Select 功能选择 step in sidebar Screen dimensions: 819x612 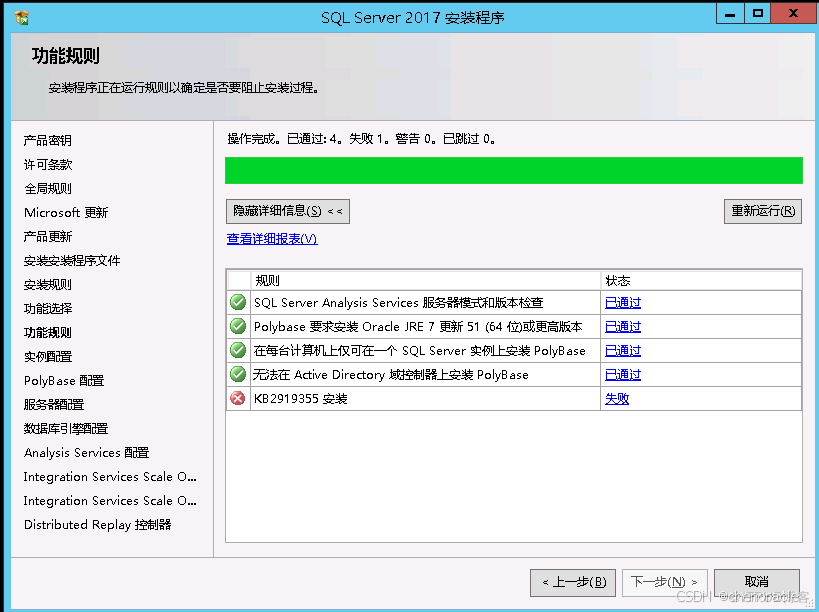coord(48,309)
